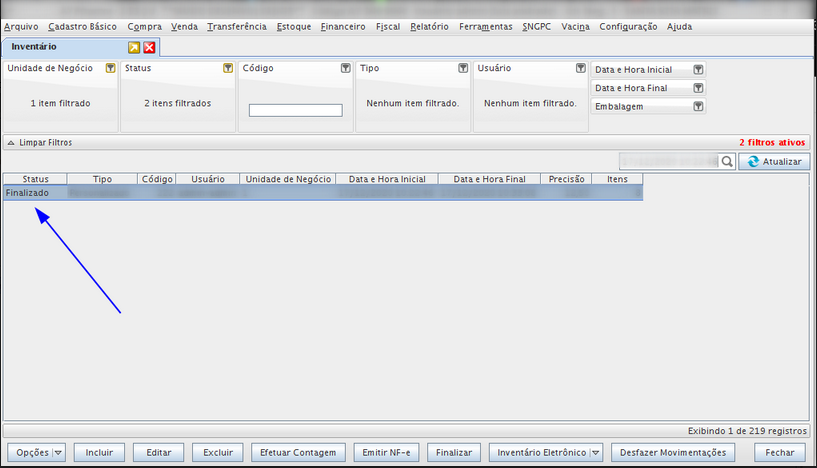The width and height of the screenshot is (817, 468).
Task: Open the Opções dropdown arrow
Action: pos(58,453)
